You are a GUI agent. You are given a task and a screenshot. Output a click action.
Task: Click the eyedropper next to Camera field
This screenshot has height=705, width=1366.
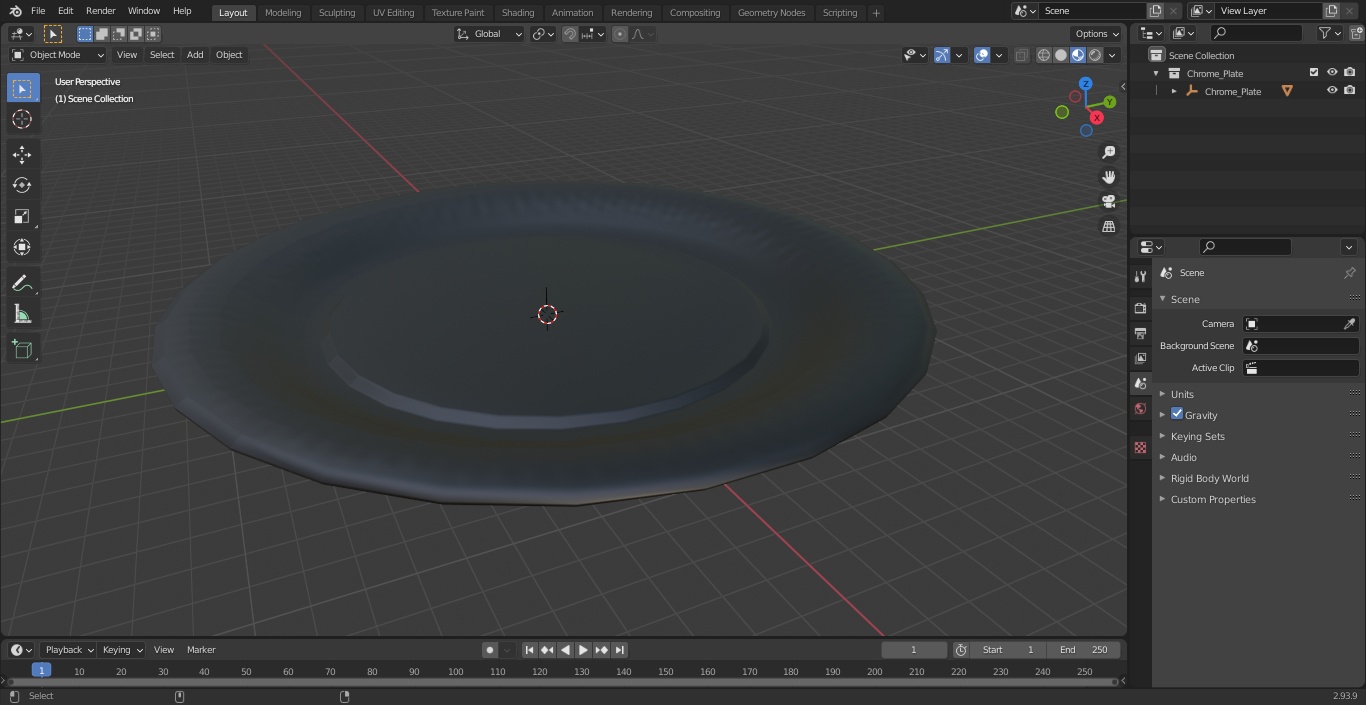pos(1349,324)
